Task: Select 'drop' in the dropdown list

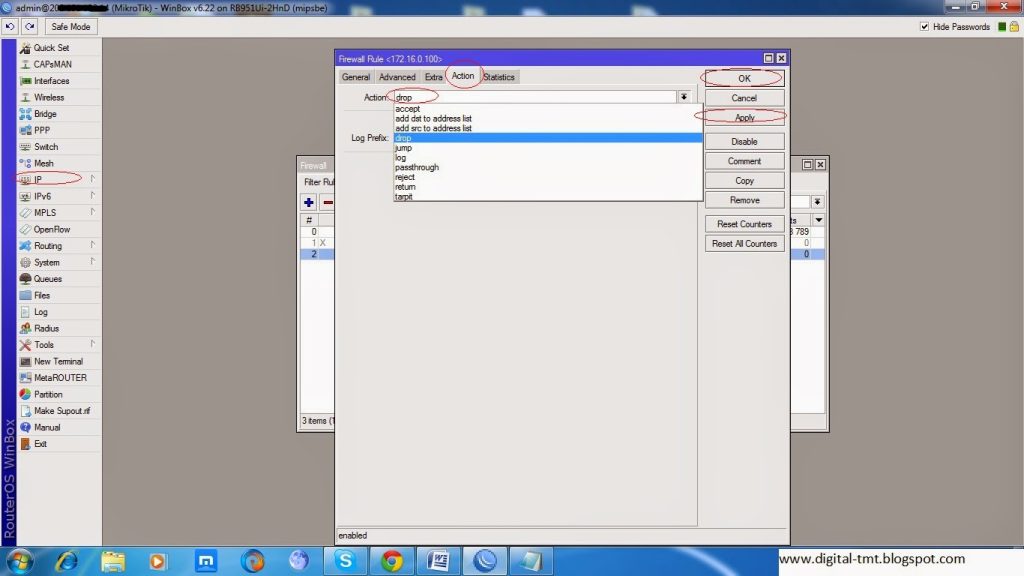Action: pos(547,138)
